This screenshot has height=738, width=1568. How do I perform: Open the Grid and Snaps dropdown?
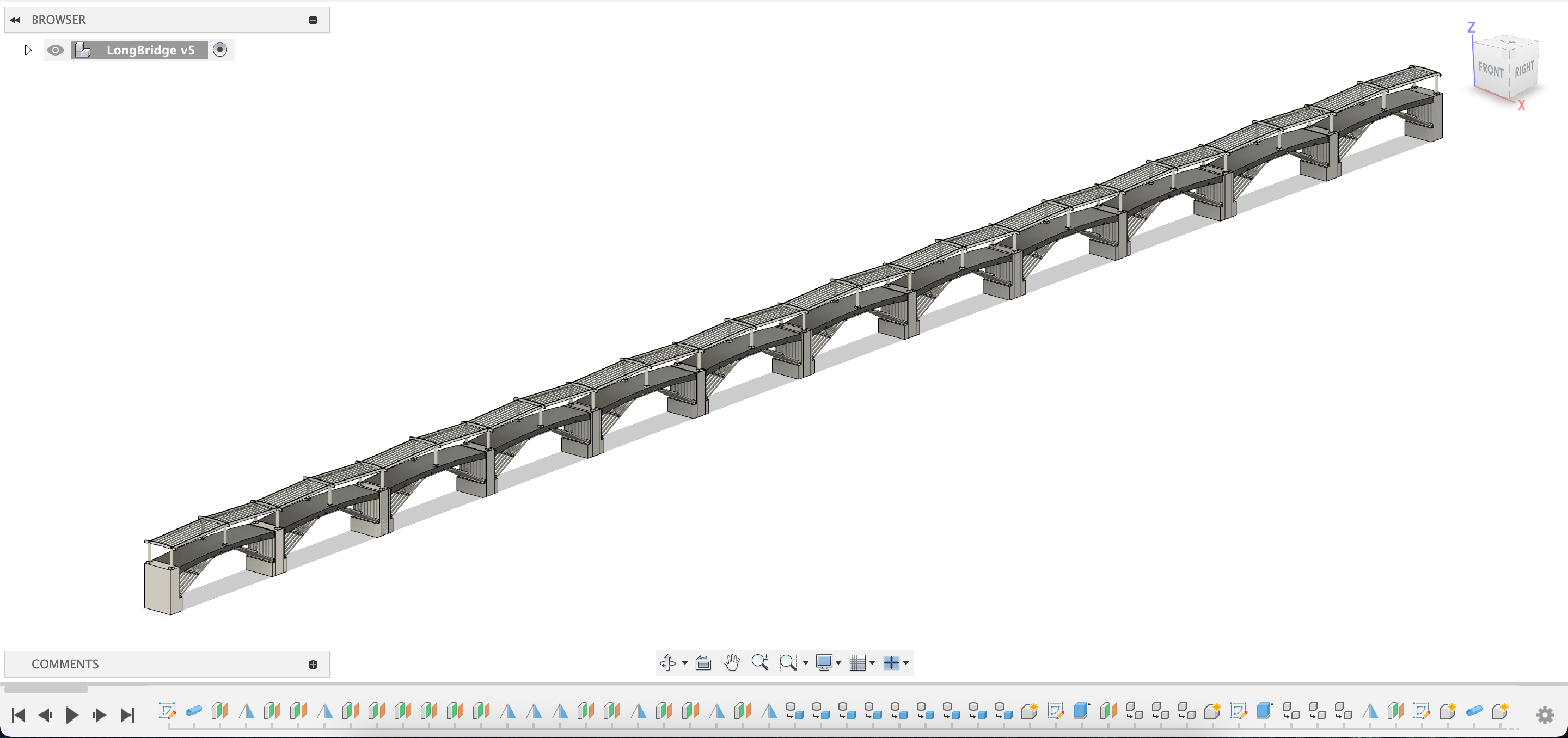862,662
